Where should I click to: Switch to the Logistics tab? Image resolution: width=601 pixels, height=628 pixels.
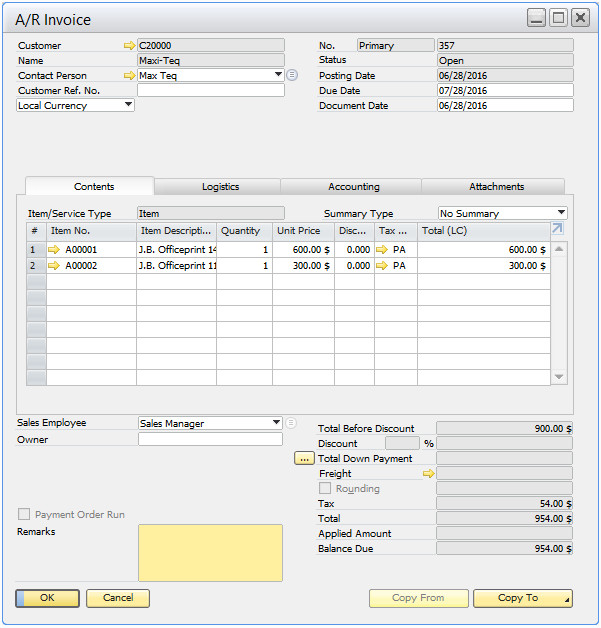coord(220,187)
